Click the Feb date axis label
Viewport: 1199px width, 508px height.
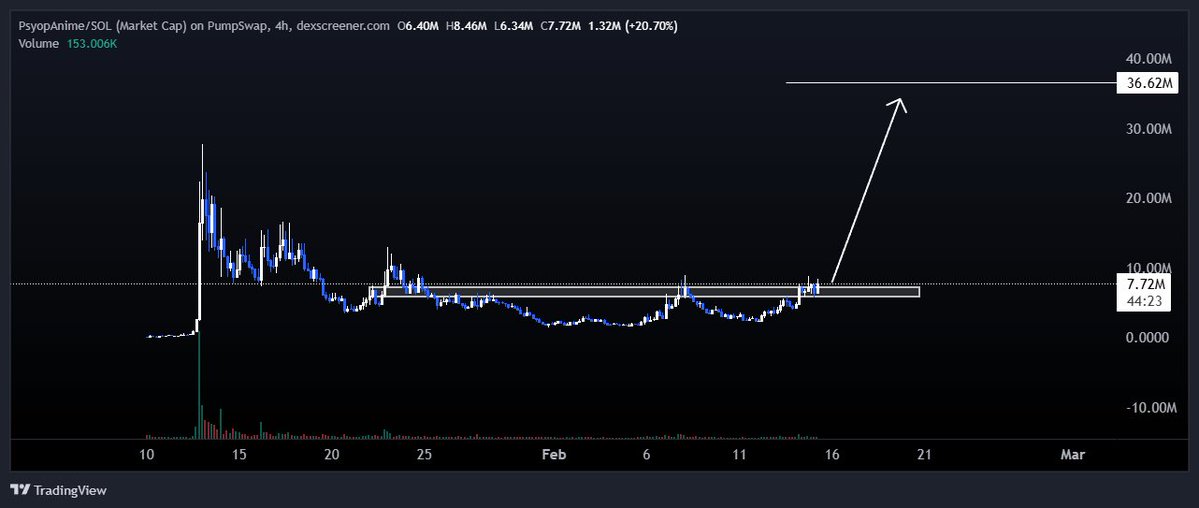tap(553, 454)
